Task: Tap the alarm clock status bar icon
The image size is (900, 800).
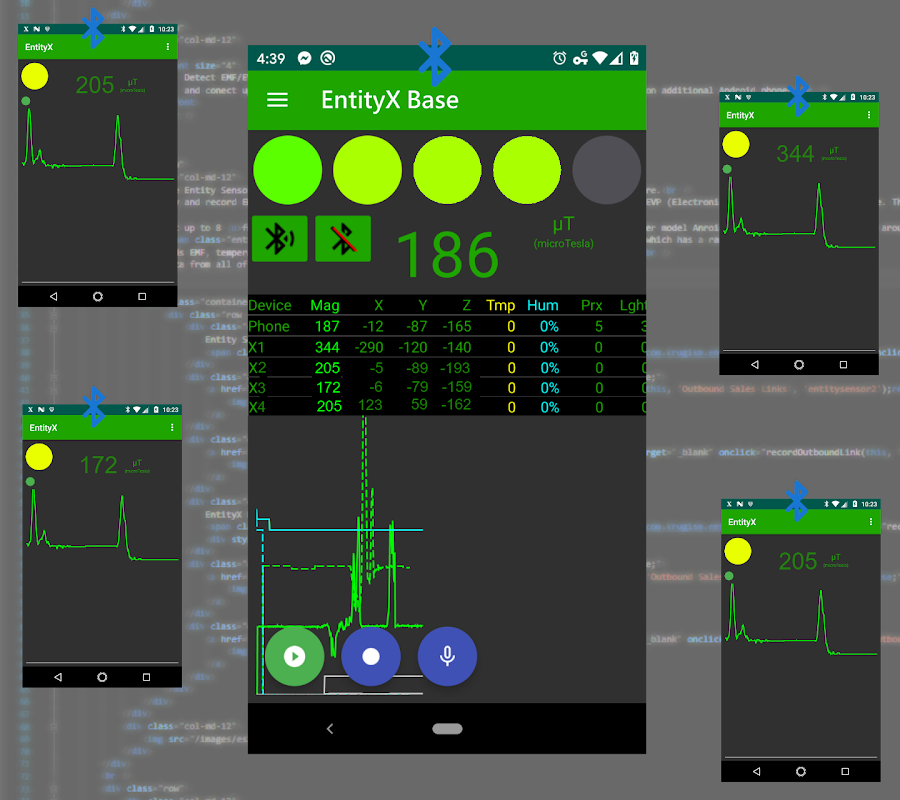Action: [x=560, y=58]
